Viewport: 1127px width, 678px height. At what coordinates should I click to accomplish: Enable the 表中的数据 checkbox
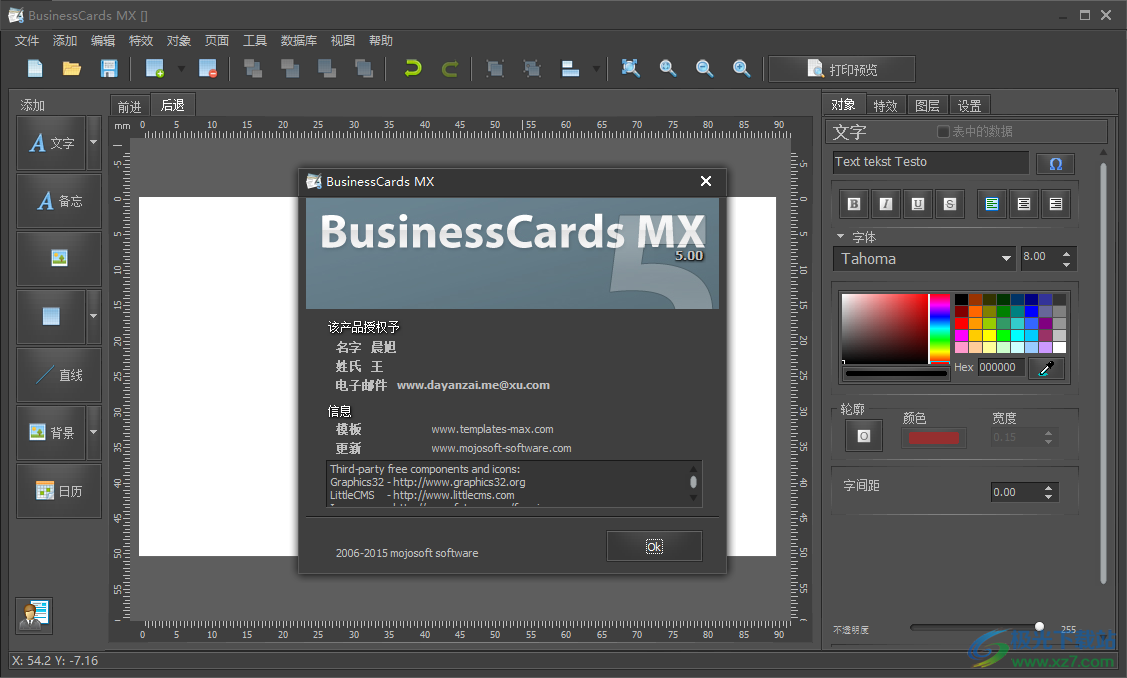click(x=943, y=131)
